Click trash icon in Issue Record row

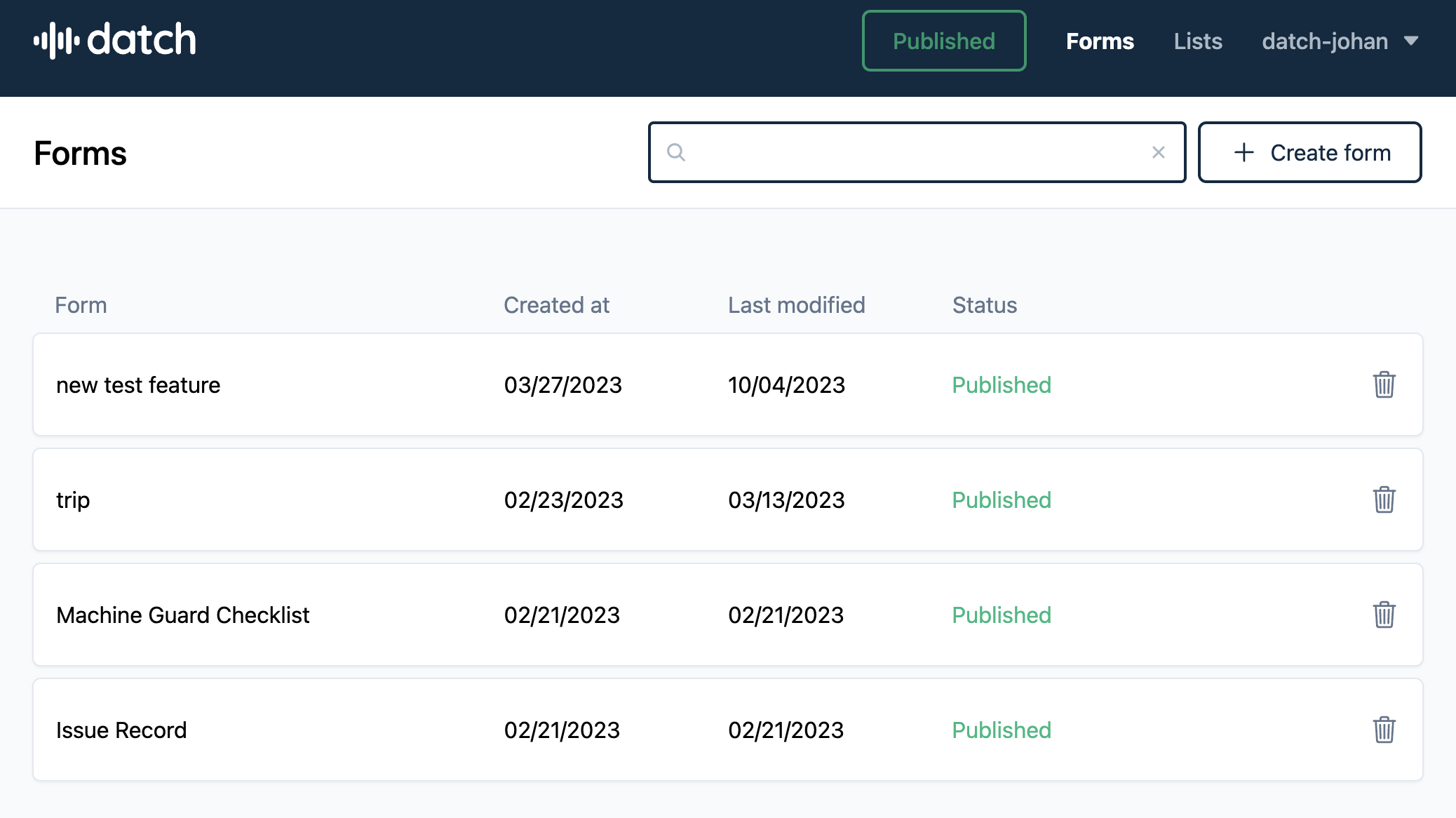(x=1384, y=730)
